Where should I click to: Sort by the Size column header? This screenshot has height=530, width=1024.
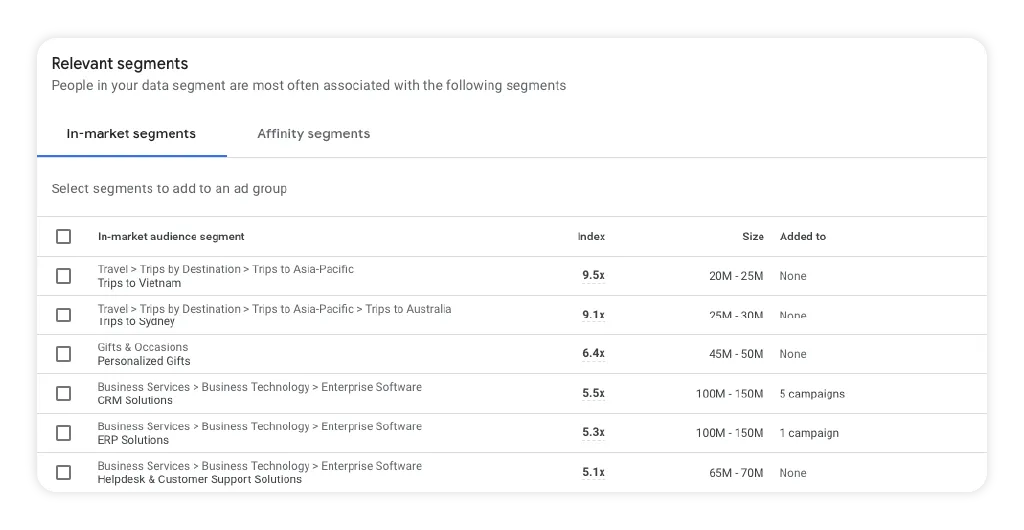click(x=752, y=236)
